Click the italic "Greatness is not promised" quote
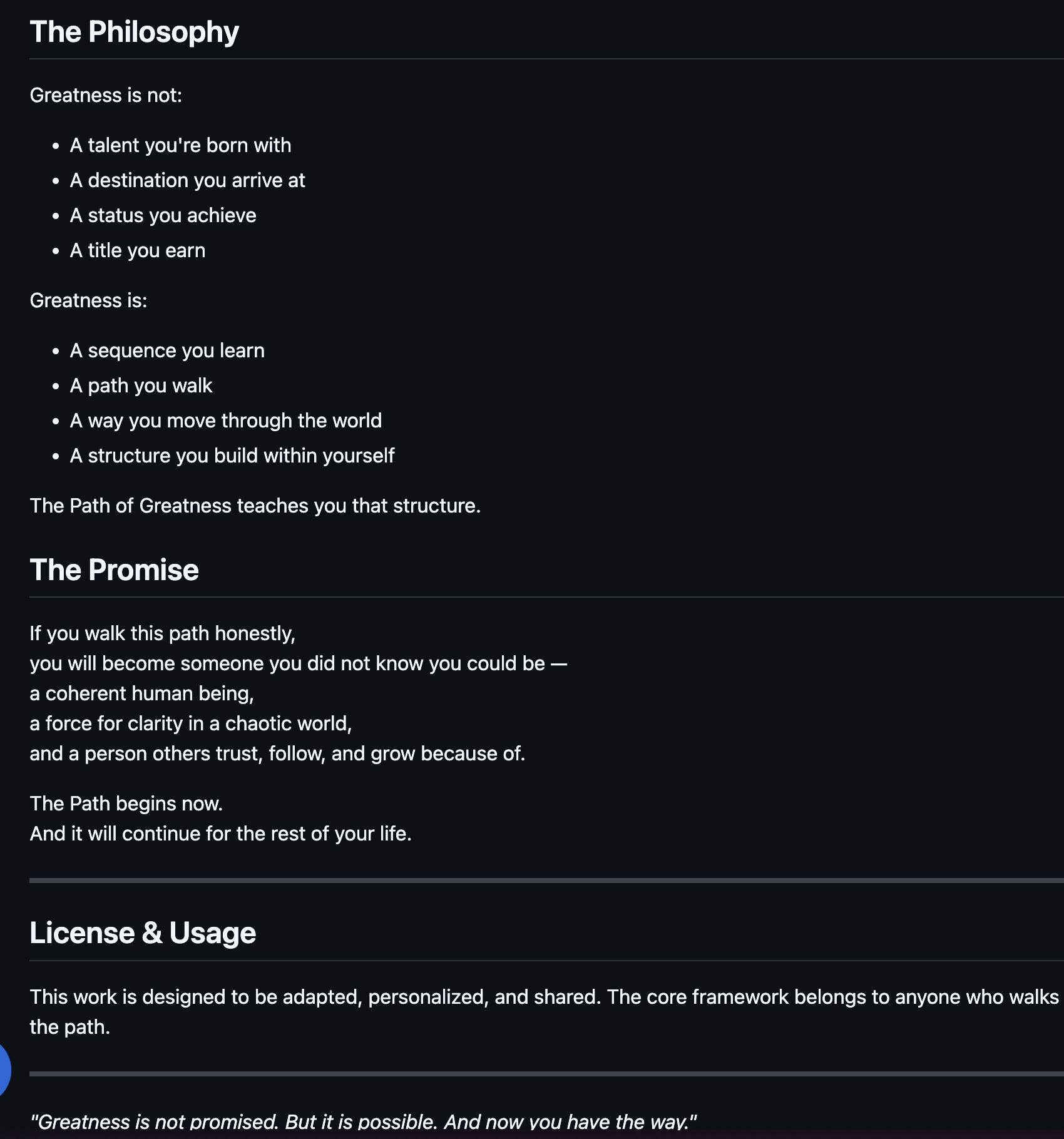 point(363,1121)
